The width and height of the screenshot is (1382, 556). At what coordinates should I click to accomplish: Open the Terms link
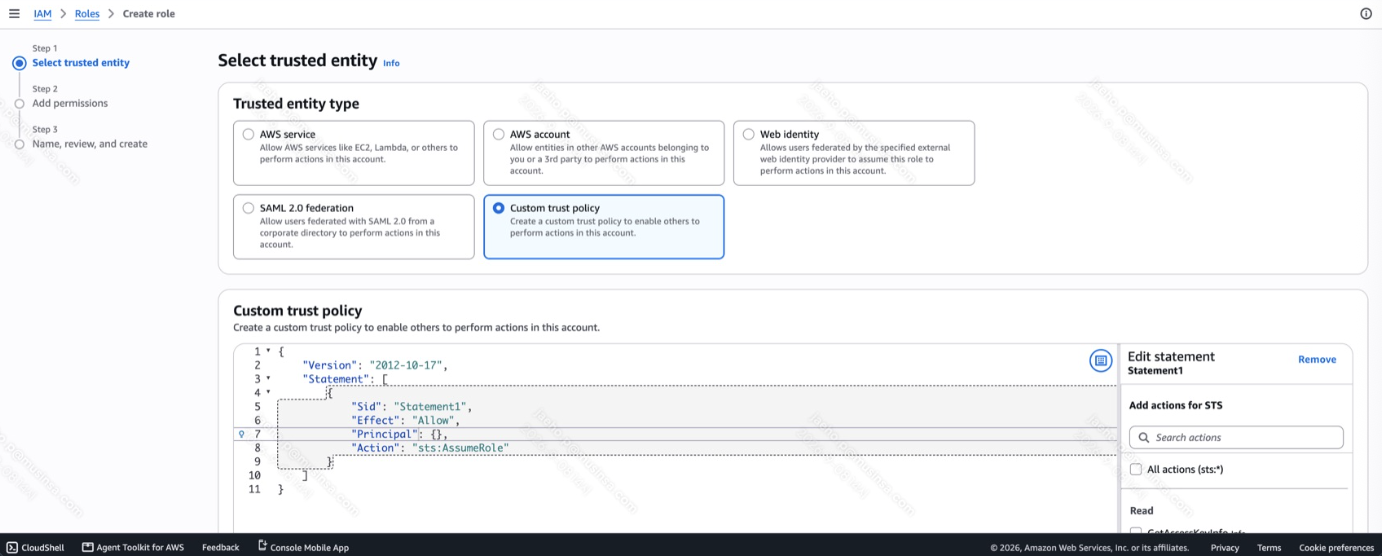1269,547
